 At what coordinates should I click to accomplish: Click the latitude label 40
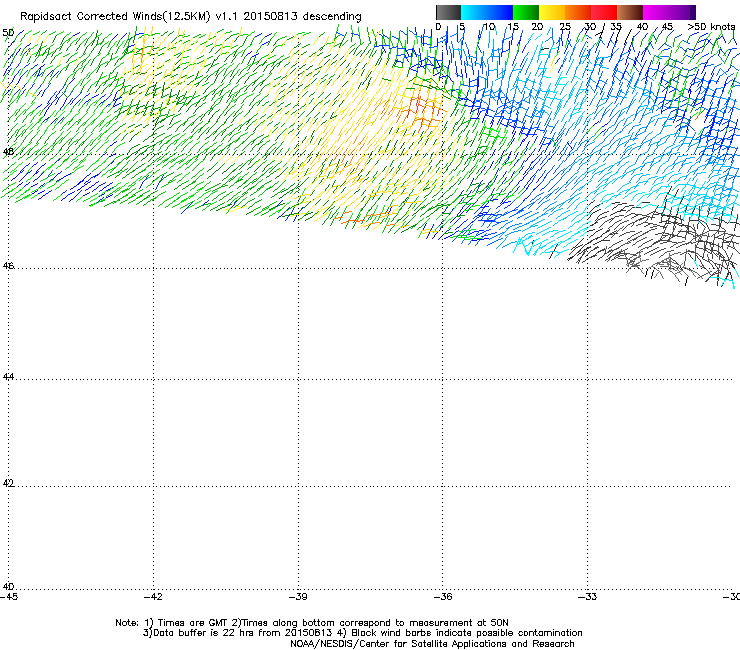coord(8,586)
